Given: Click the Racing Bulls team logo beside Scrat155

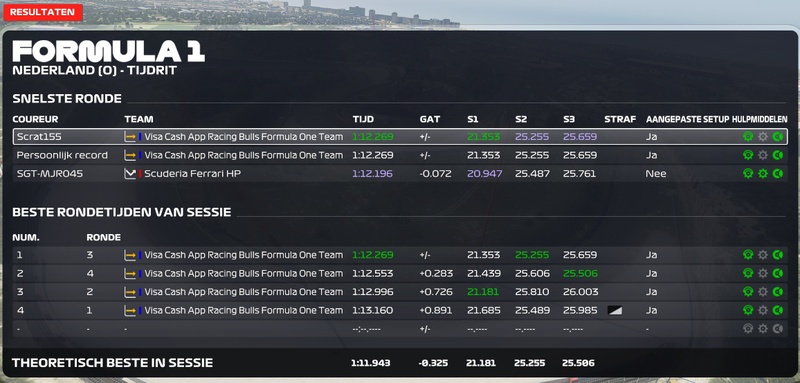Looking at the screenshot, I should click(130, 137).
